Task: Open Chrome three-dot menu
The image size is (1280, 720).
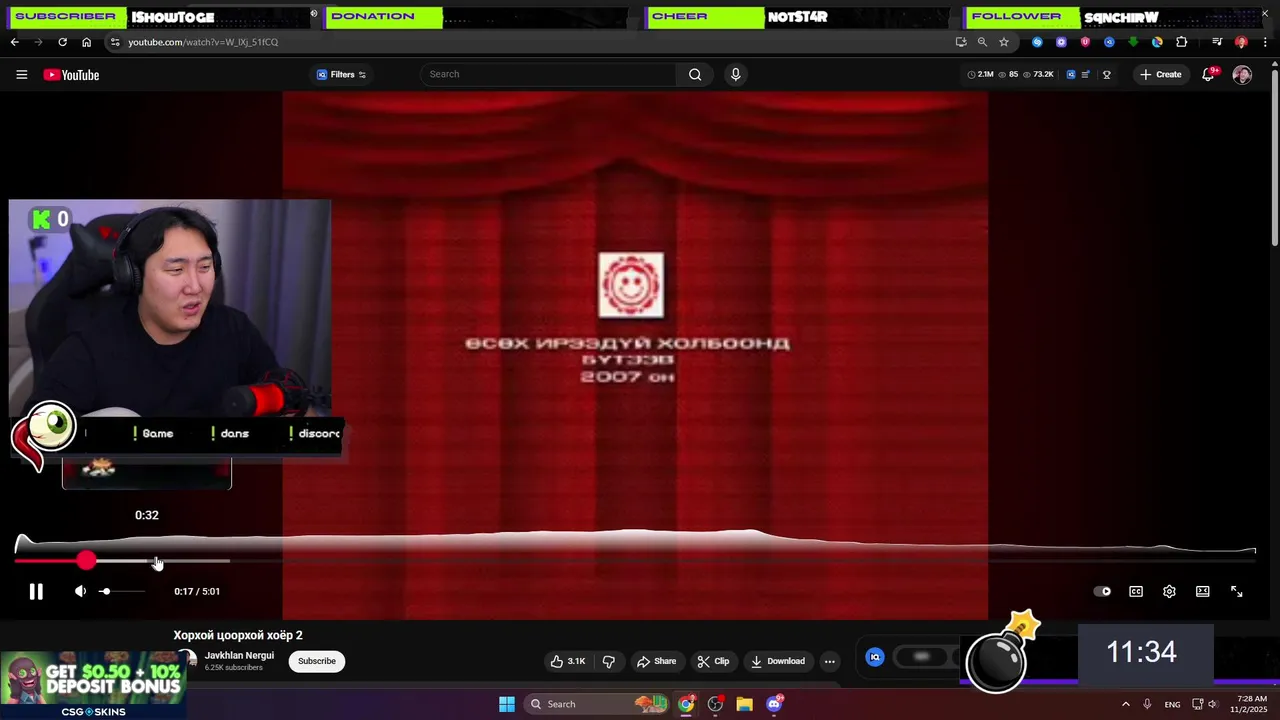Action: [x=1266, y=42]
